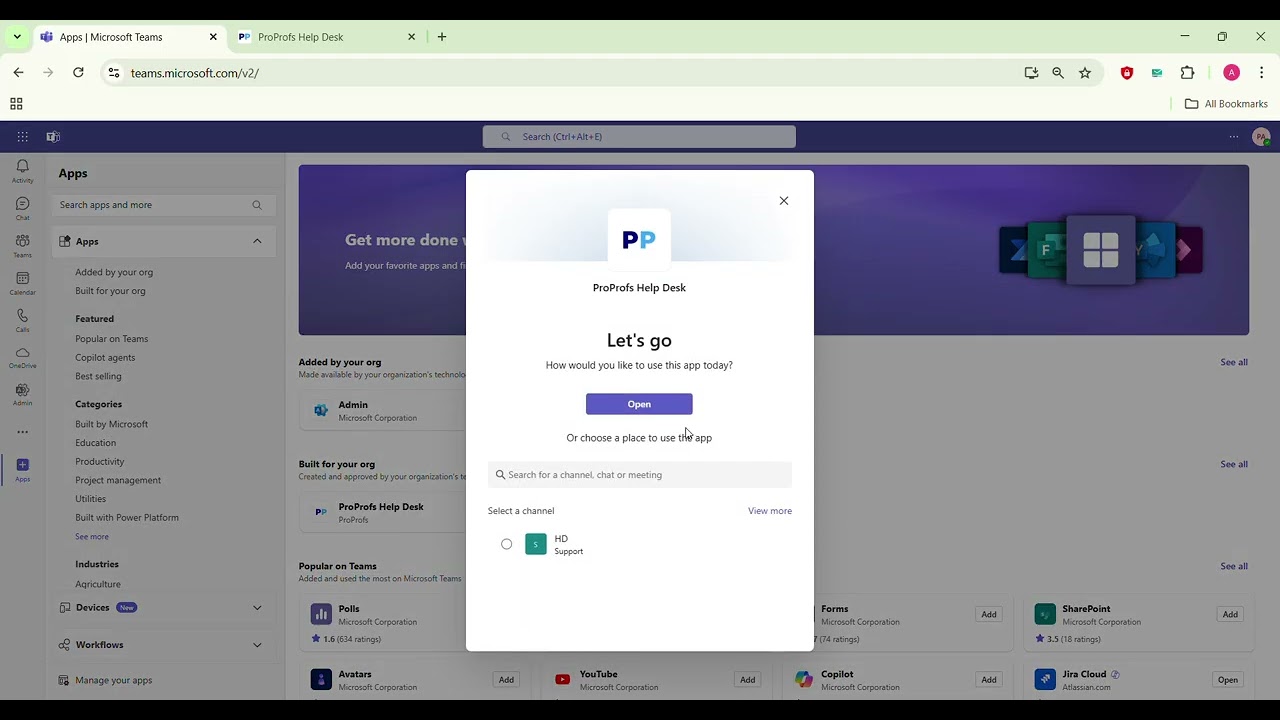
Task: Select Popular on Teams filter
Action: click(x=111, y=339)
